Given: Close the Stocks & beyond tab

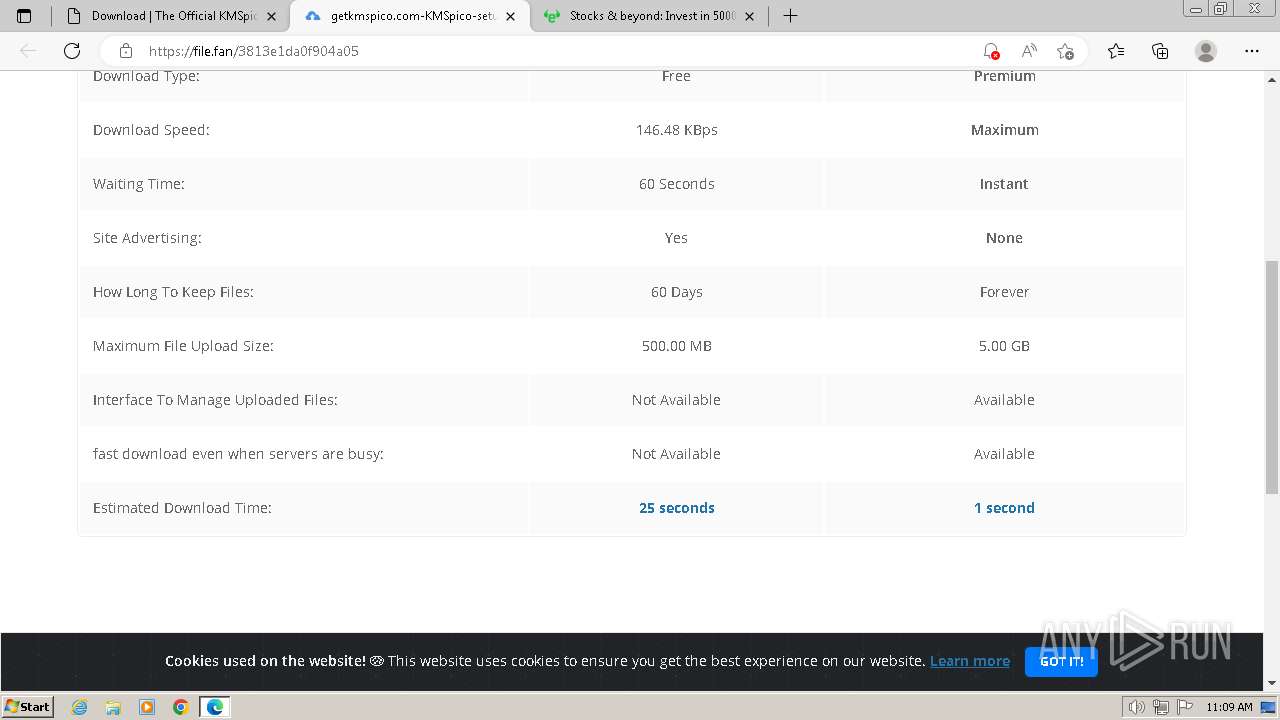Looking at the screenshot, I should 749,16.
